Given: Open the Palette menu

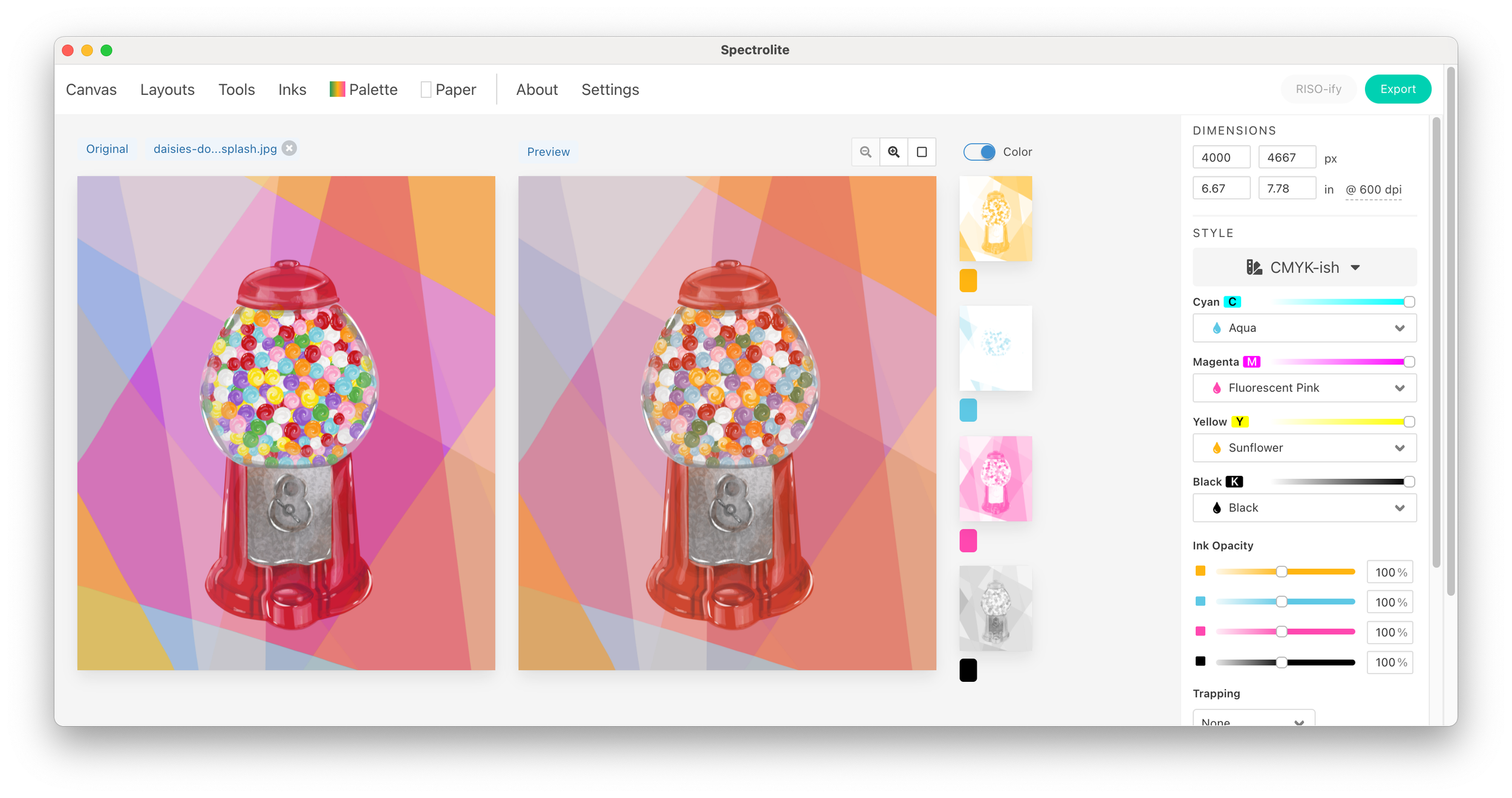Looking at the screenshot, I should (x=363, y=89).
